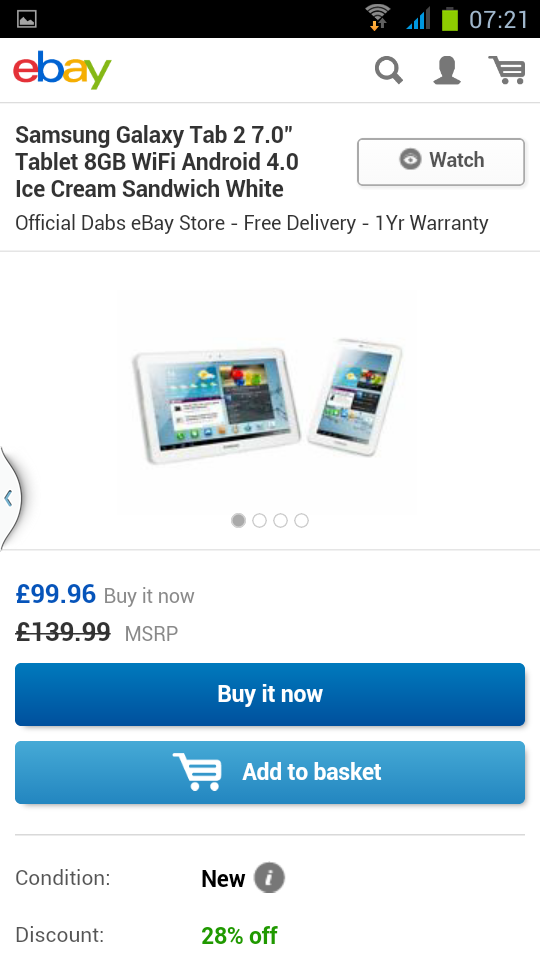Tap the eBay logo
This screenshot has height=960, width=540.
click(x=62, y=70)
